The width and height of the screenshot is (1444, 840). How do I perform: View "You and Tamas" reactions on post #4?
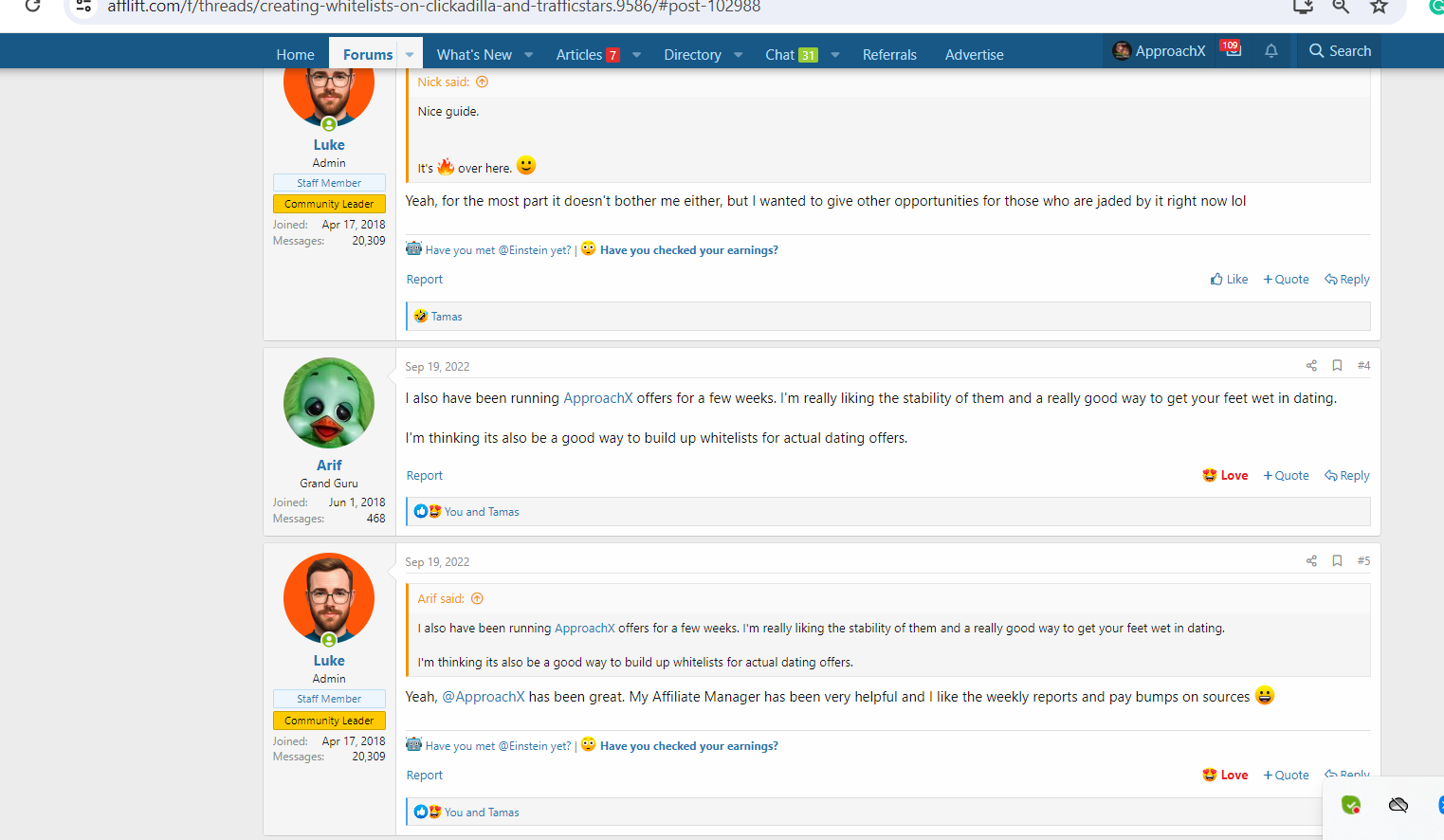pyautogui.click(x=482, y=512)
